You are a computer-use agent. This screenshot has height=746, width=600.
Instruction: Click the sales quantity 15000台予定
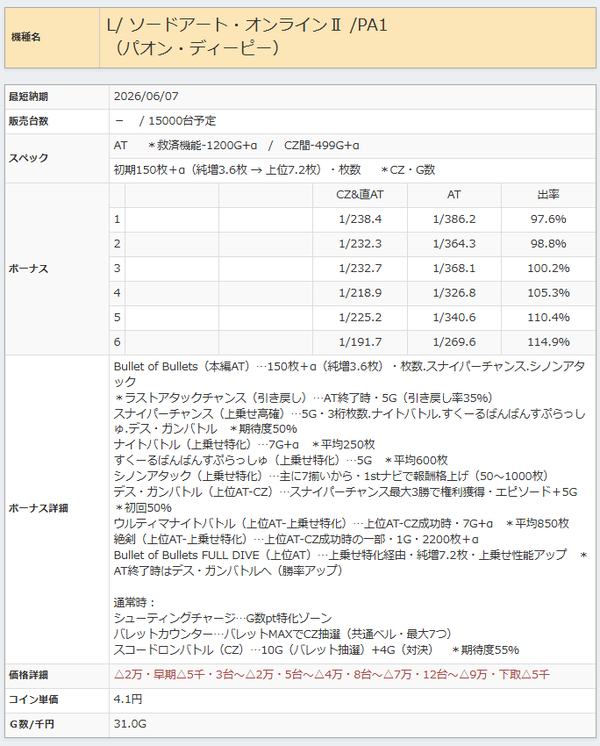pyautogui.click(x=182, y=121)
